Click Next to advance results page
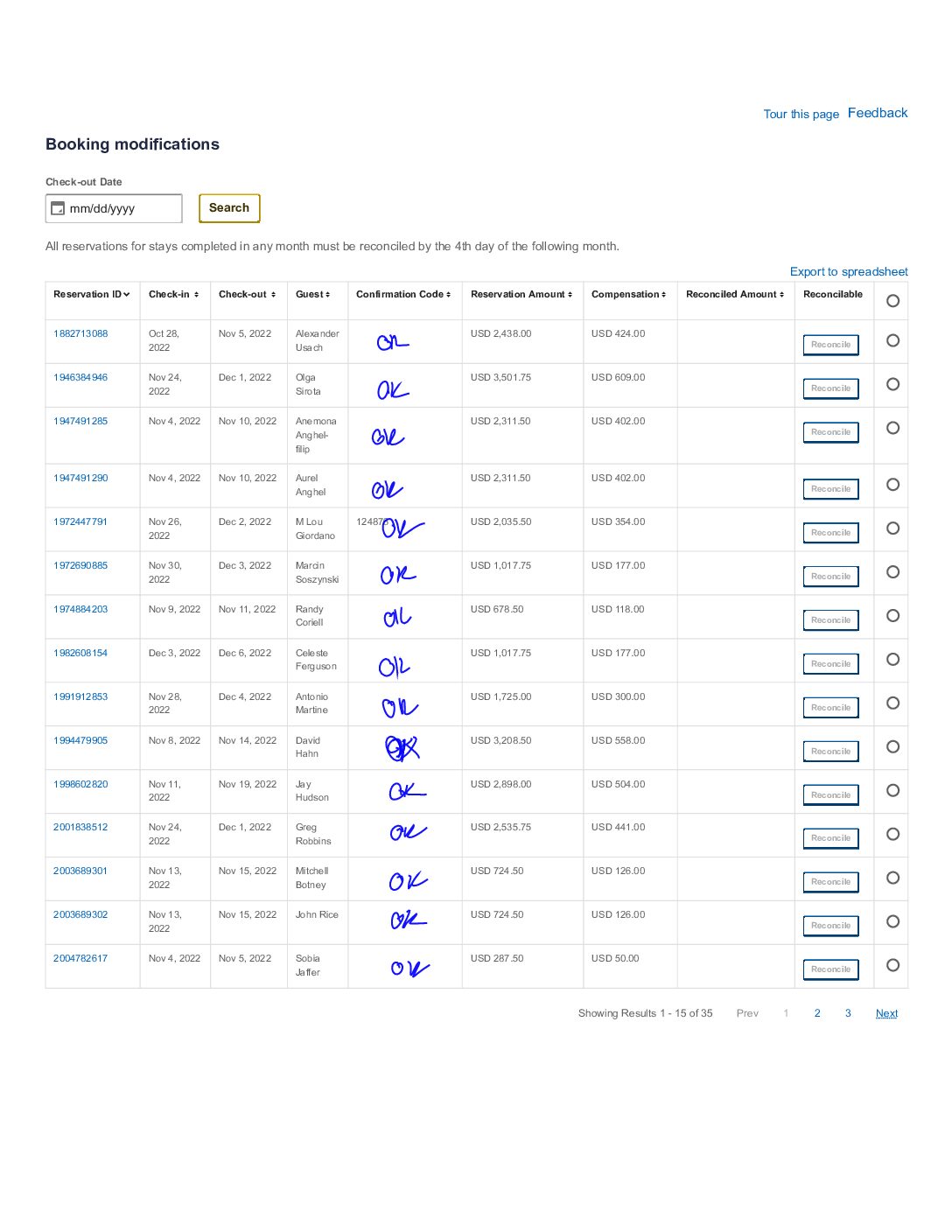The height and width of the screenshot is (1232, 952). point(886,1013)
